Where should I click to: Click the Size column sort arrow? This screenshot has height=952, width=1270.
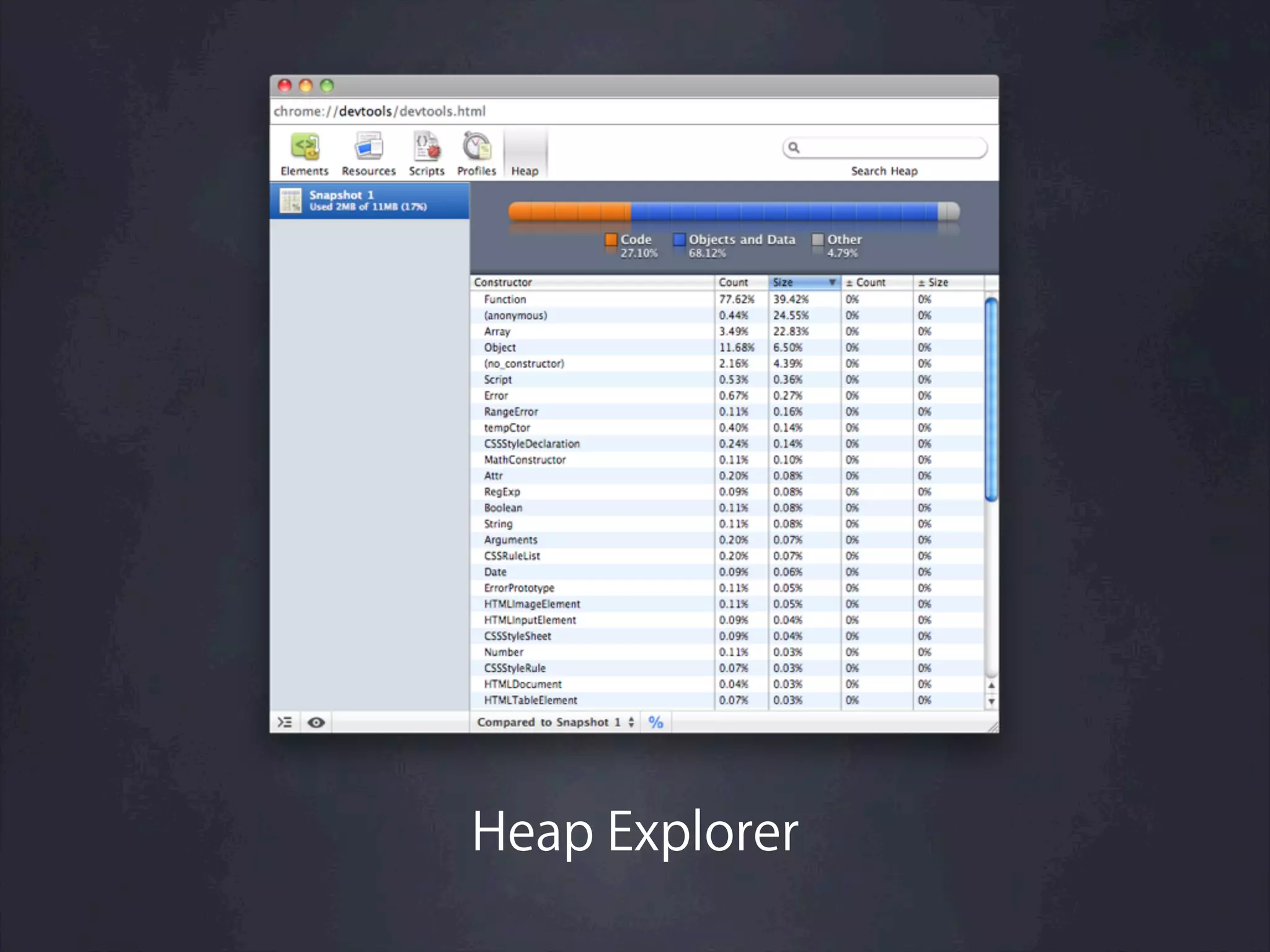point(832,283)
